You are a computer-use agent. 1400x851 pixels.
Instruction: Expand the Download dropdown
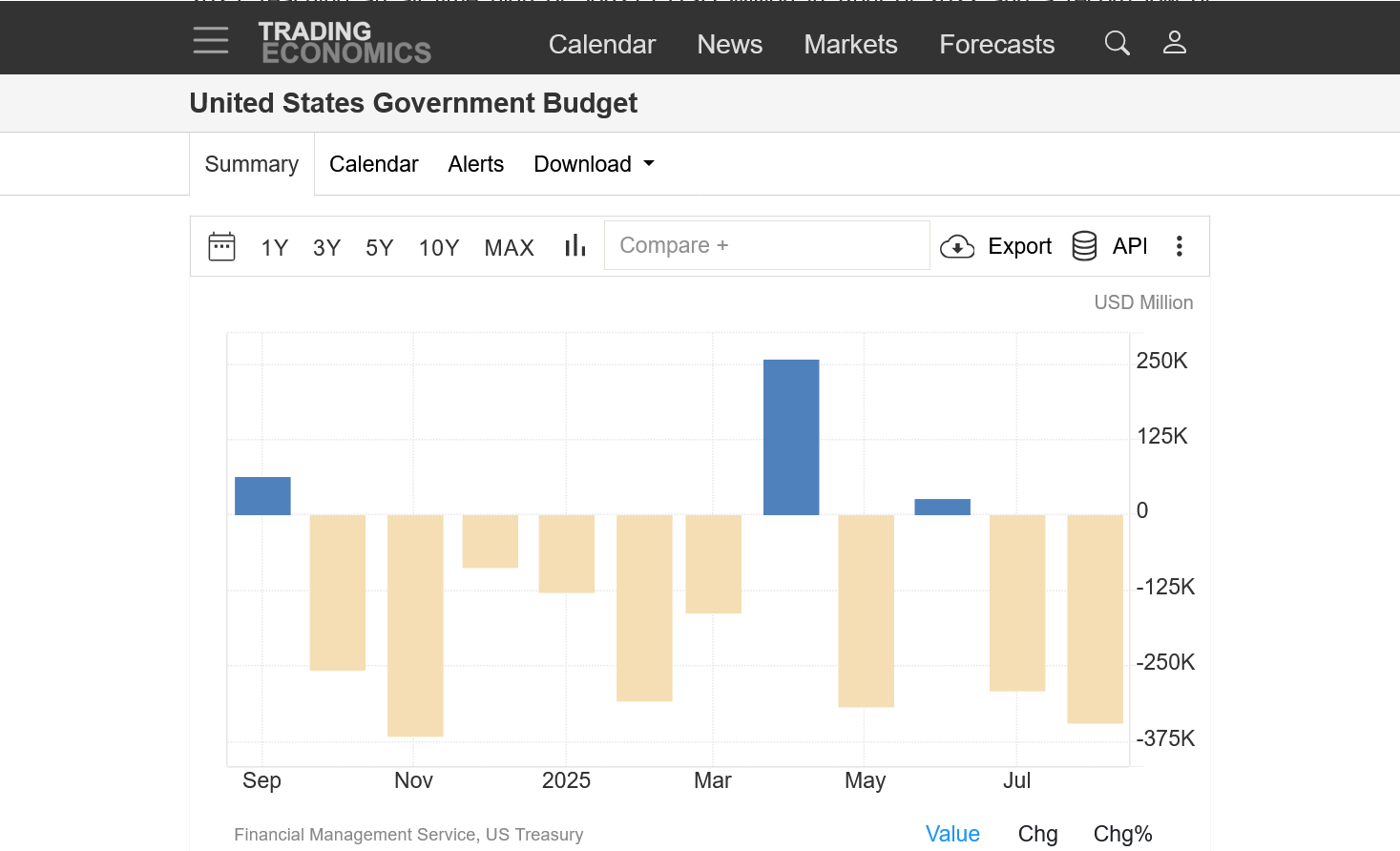pos(594,164)
